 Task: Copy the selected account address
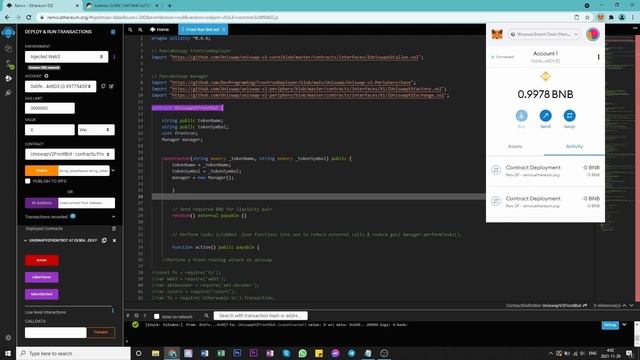click(x=103, y=86)
